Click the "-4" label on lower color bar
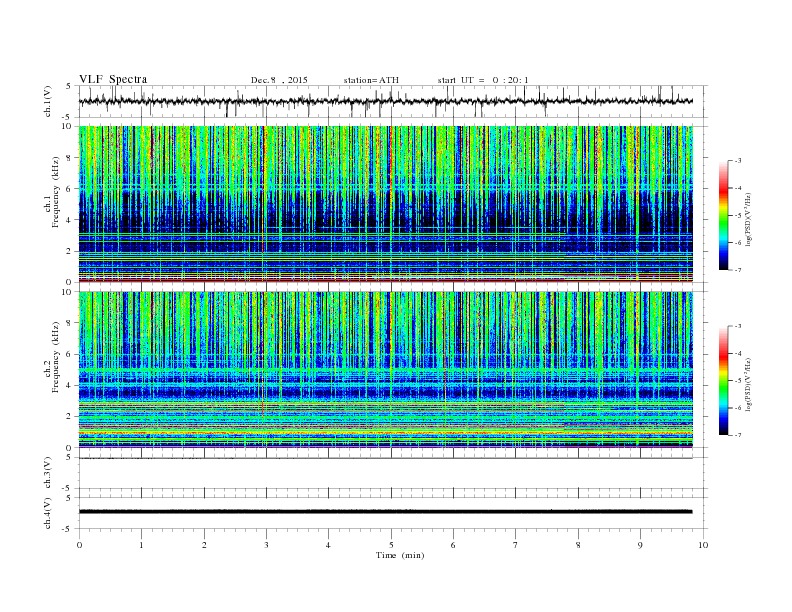This screenshot has width=792, height=612. [738, 353]
